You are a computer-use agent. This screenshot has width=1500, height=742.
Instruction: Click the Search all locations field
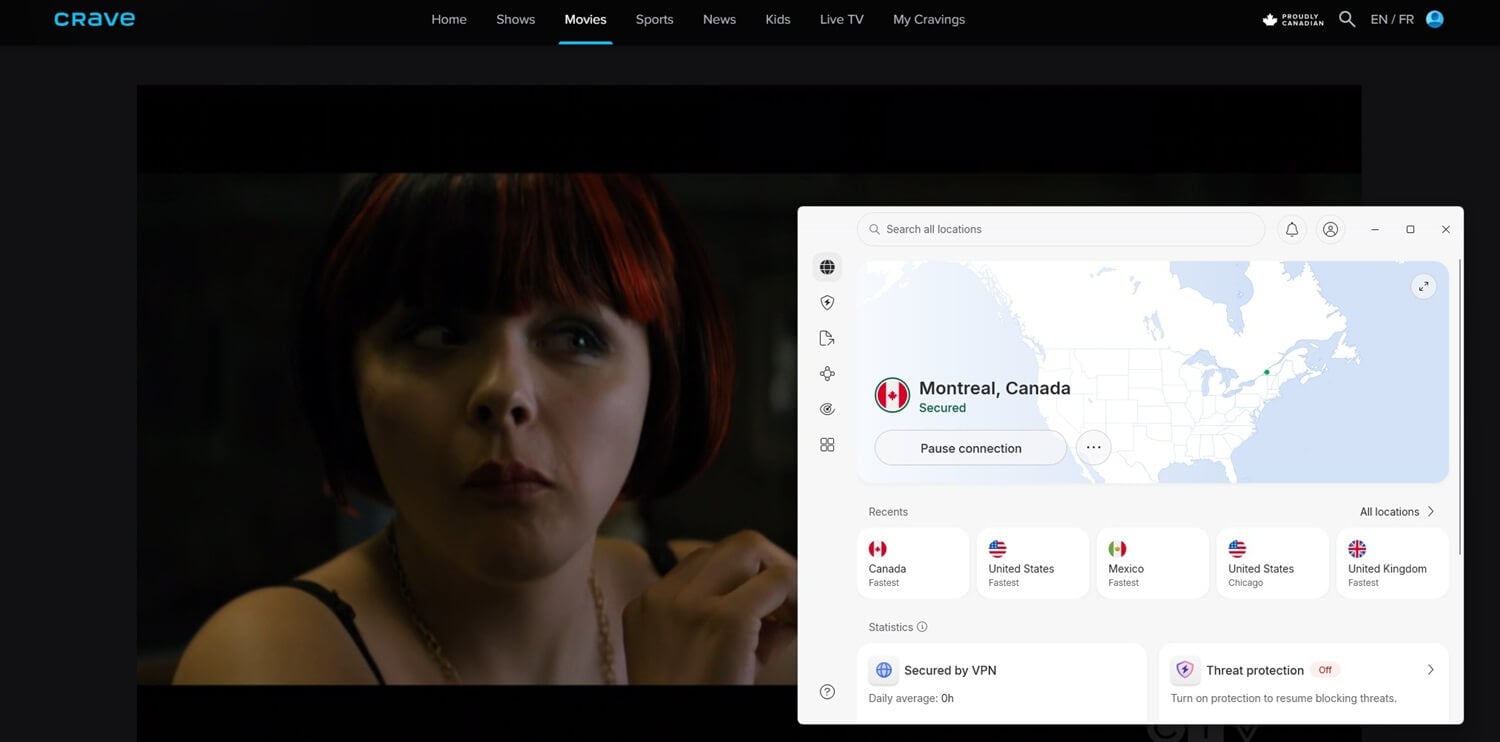(1061, 229)
